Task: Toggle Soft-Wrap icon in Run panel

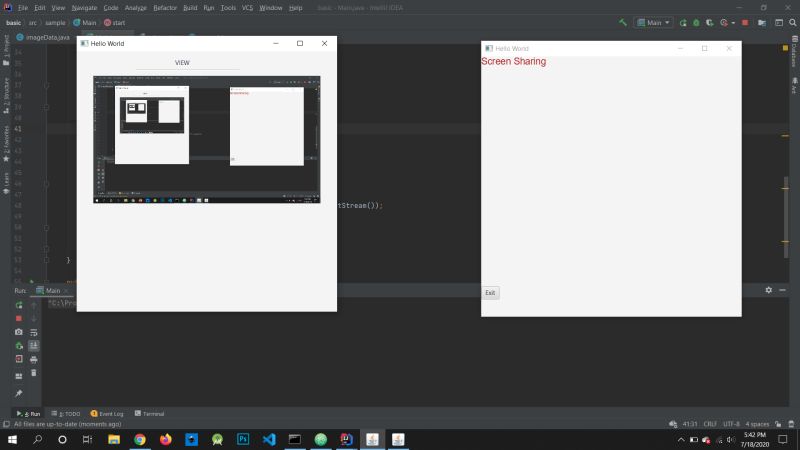Action: coord(34,332)
